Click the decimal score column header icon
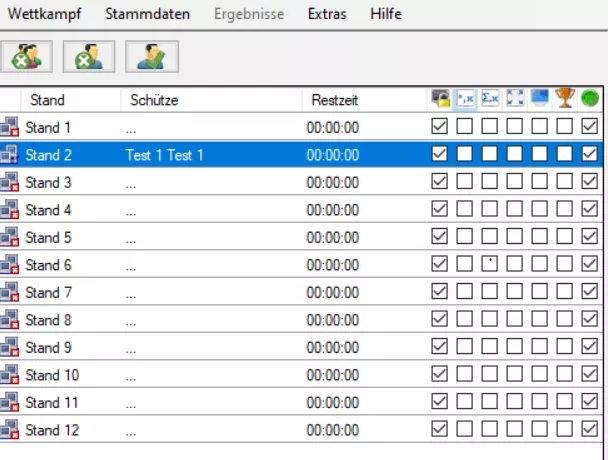The height and width of the screenshot is (460, 608). (465, 99)
